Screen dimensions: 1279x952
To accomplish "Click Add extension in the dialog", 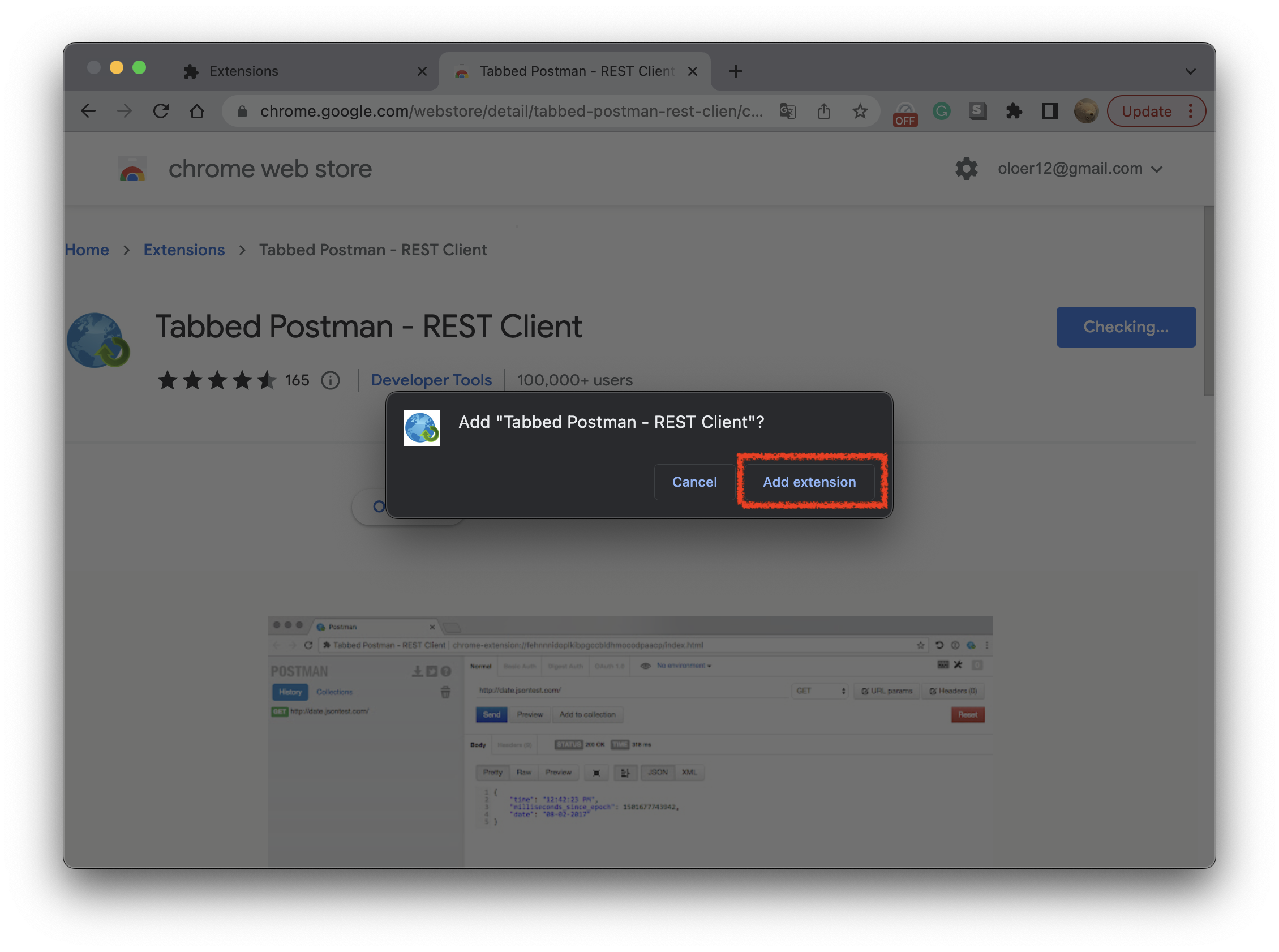I will tap(809, 482).
